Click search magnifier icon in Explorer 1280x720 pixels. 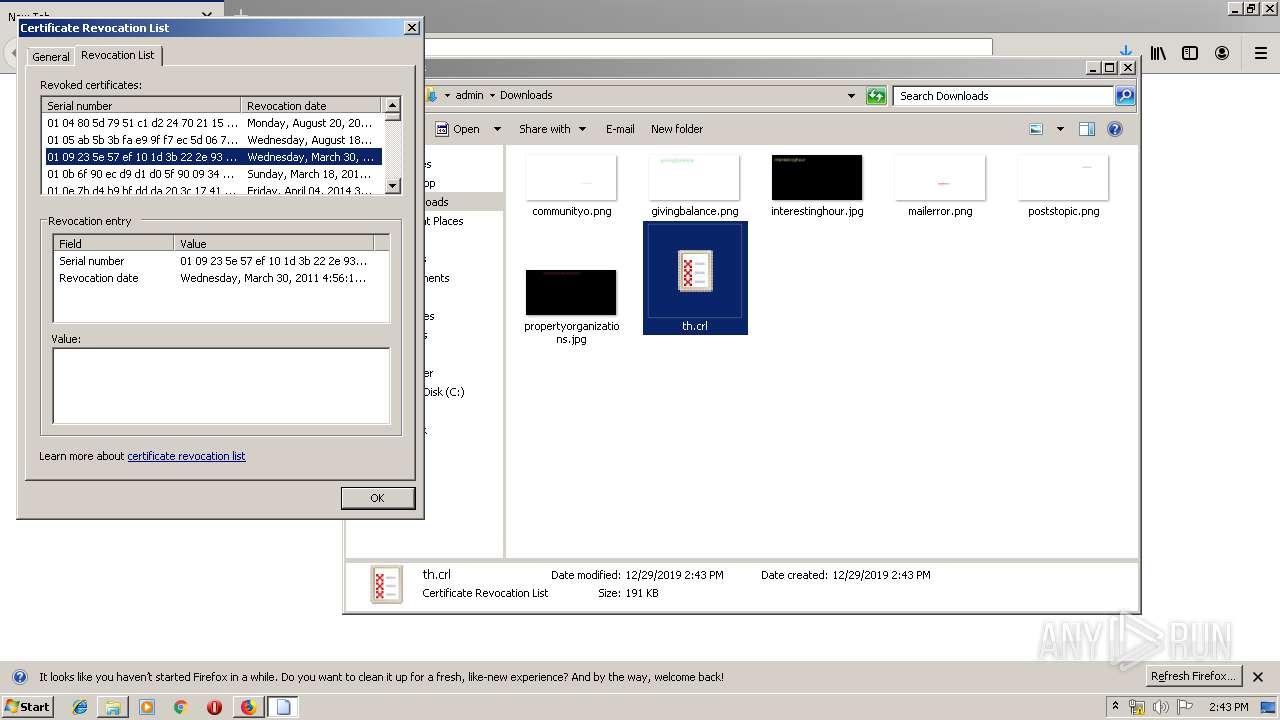1125,96
